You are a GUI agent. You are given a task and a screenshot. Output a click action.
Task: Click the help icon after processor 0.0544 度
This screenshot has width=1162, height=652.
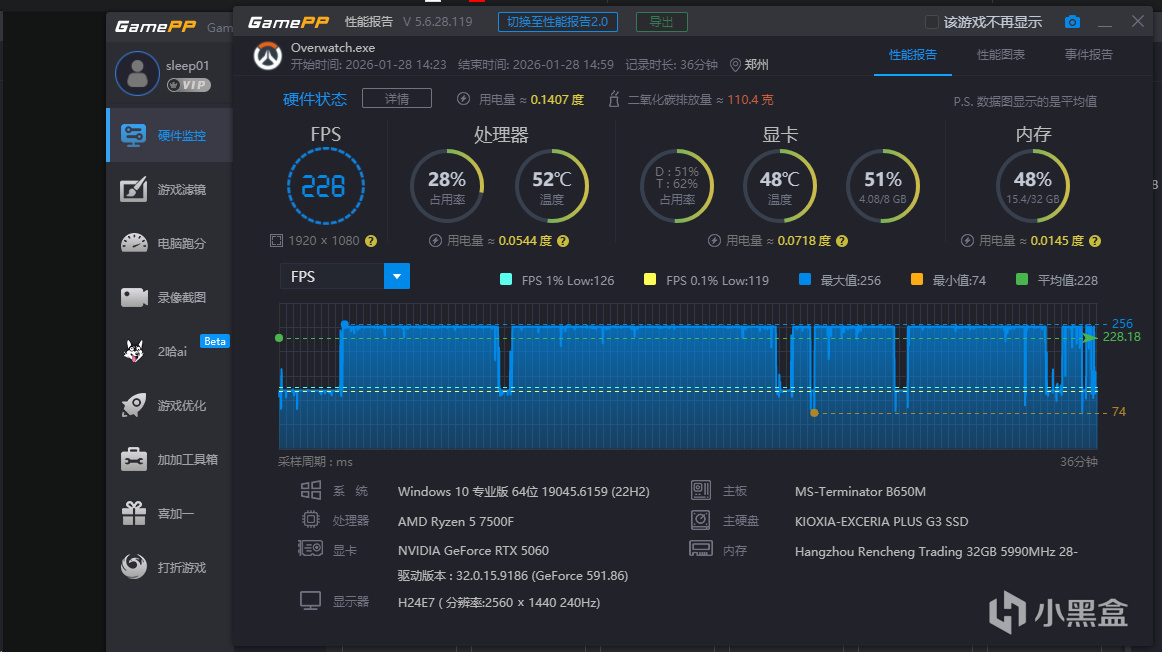pyautogui.click(x=563, y=241)
